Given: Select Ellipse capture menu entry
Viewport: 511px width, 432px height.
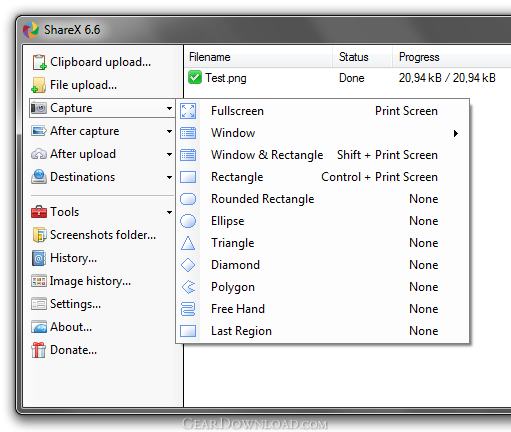Looking at the screenshot, I should [x=323, y=221].
